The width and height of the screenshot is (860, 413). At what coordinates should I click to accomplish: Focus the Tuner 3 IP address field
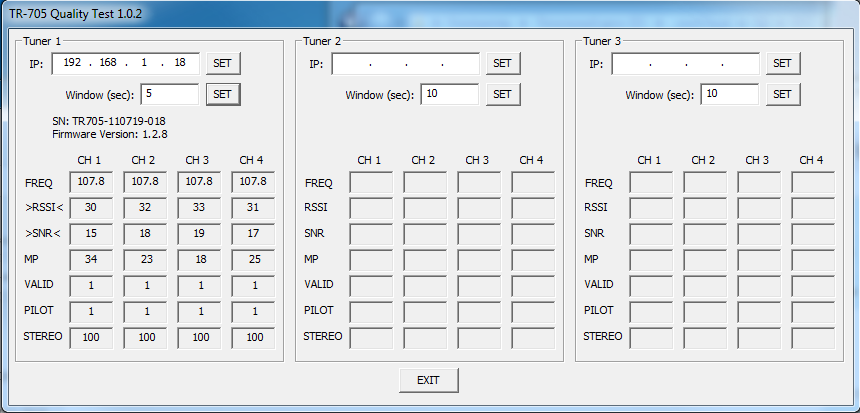click(686, 63)
